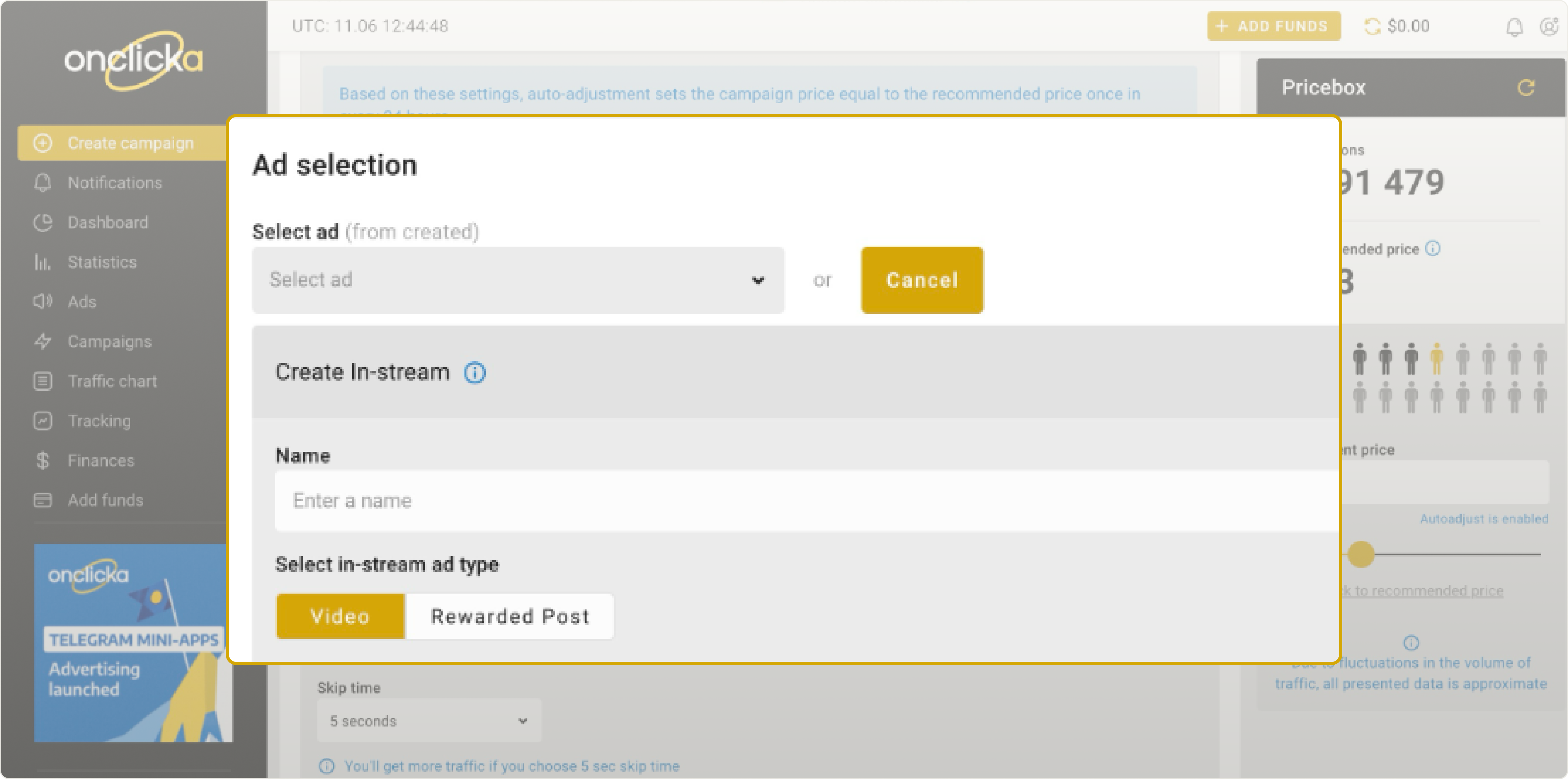
Task: Click the ADD FUNDS button at top
Action: (x=1274, y=26)
